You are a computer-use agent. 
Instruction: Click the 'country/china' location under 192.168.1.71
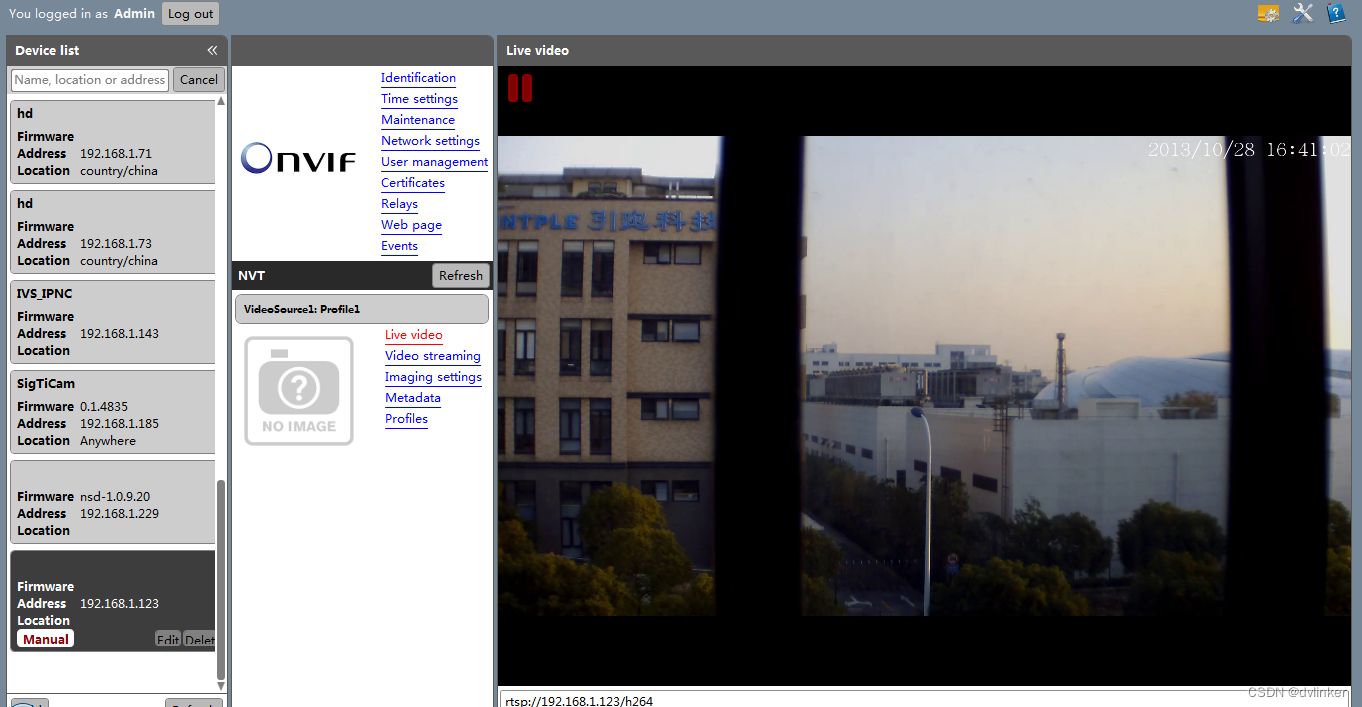(x=119, y=171)
